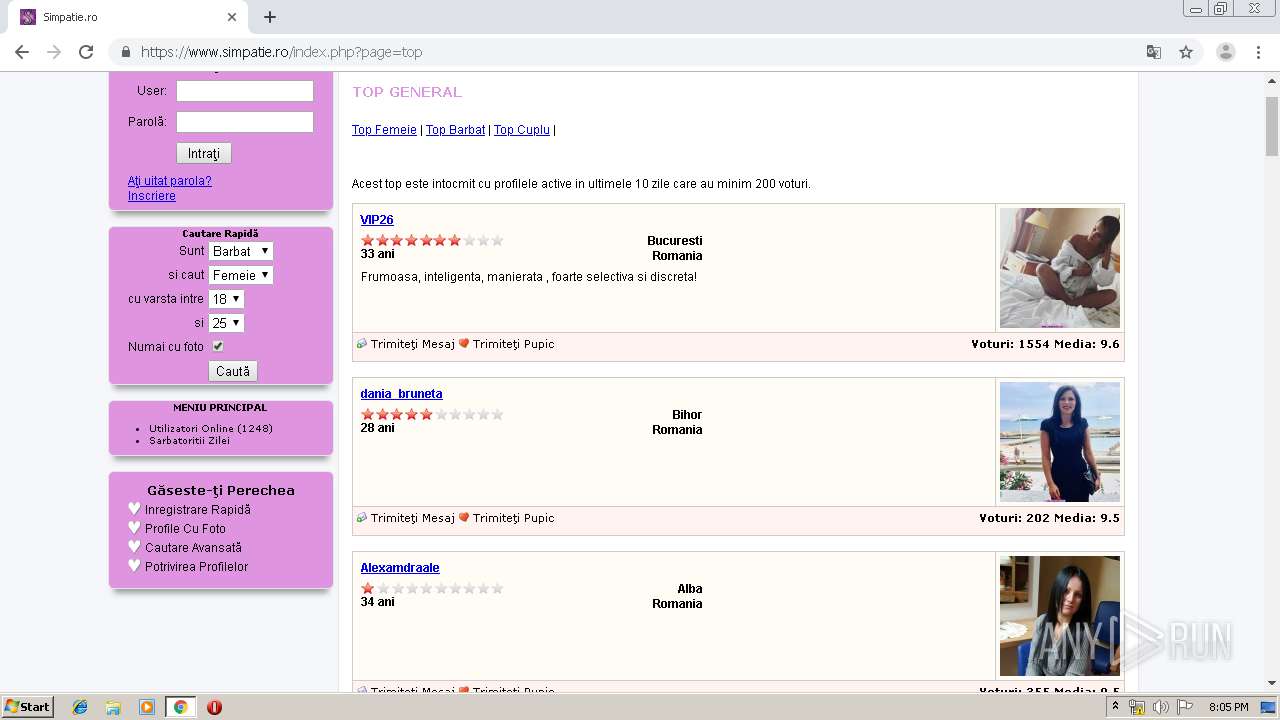The height and width of the screenshot is (720, 1280).
Task: Send message to dania_bruneta via Trimiteți Mesaj
Action: 412,518
